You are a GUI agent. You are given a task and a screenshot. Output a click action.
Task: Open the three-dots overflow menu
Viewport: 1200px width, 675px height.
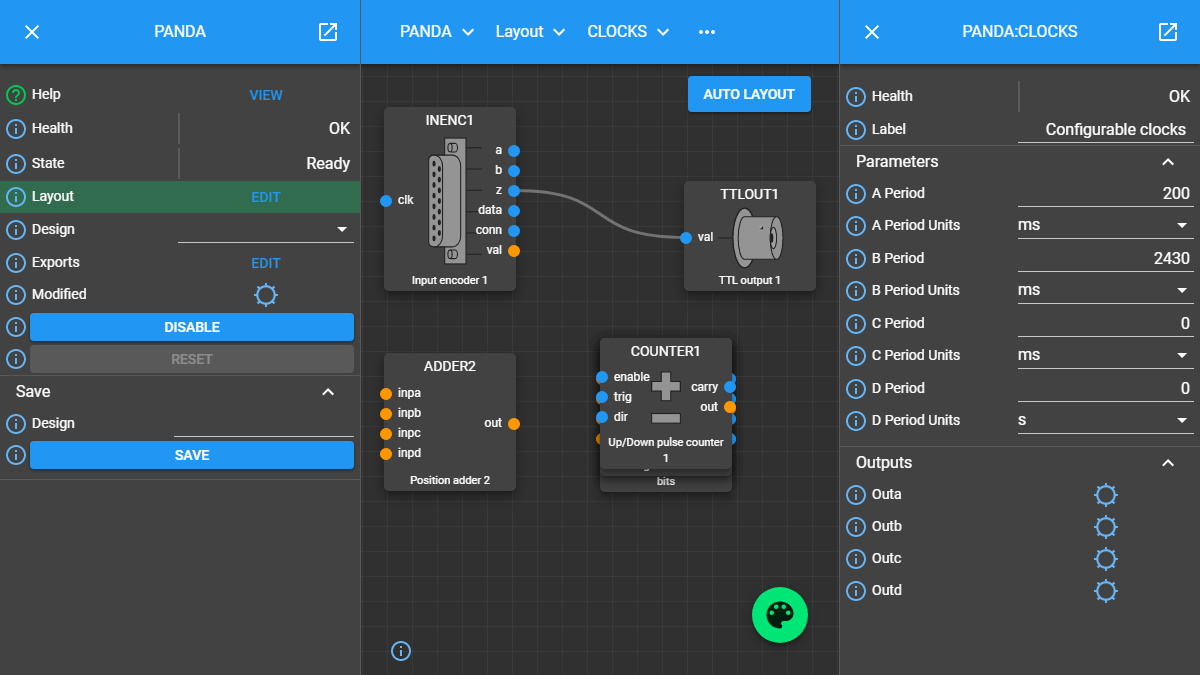(707, 32)
